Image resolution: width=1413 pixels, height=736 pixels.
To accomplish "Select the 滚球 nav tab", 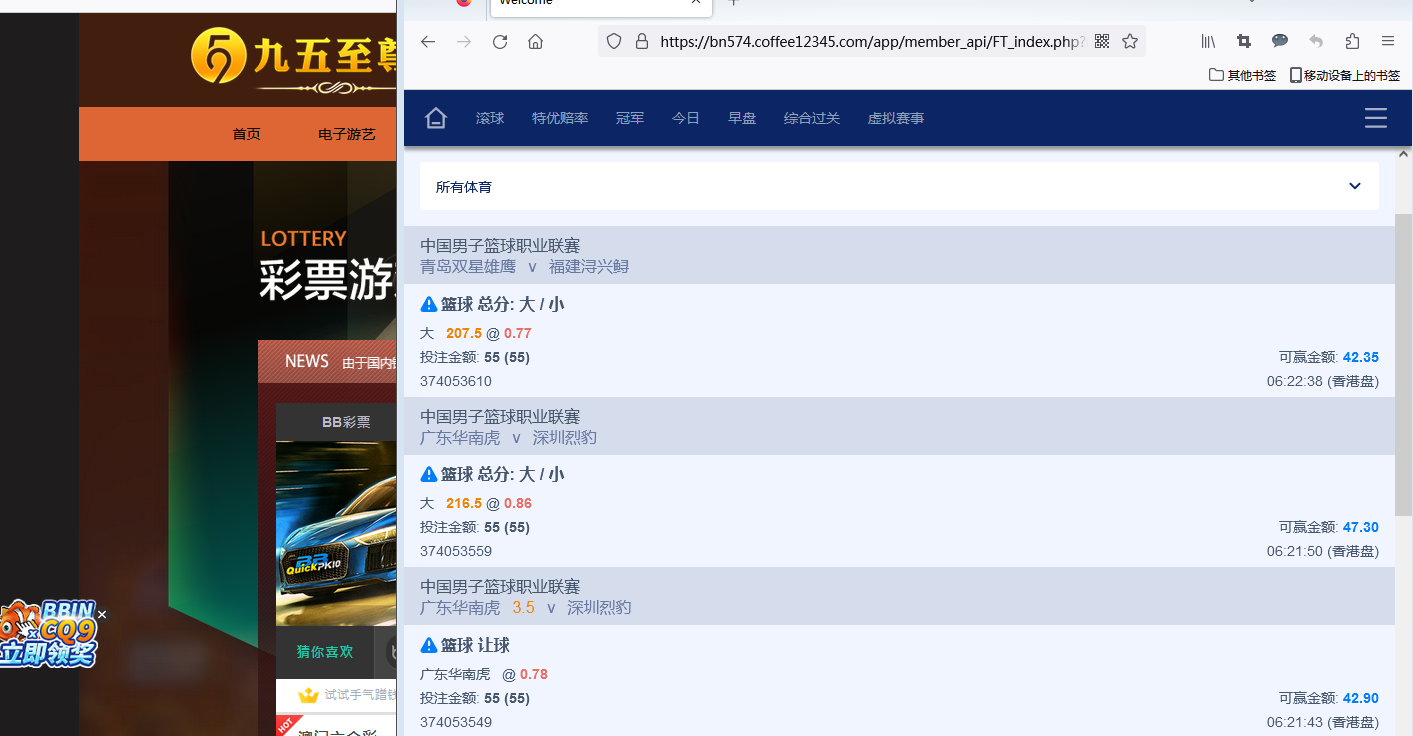I will pos(490,118).
